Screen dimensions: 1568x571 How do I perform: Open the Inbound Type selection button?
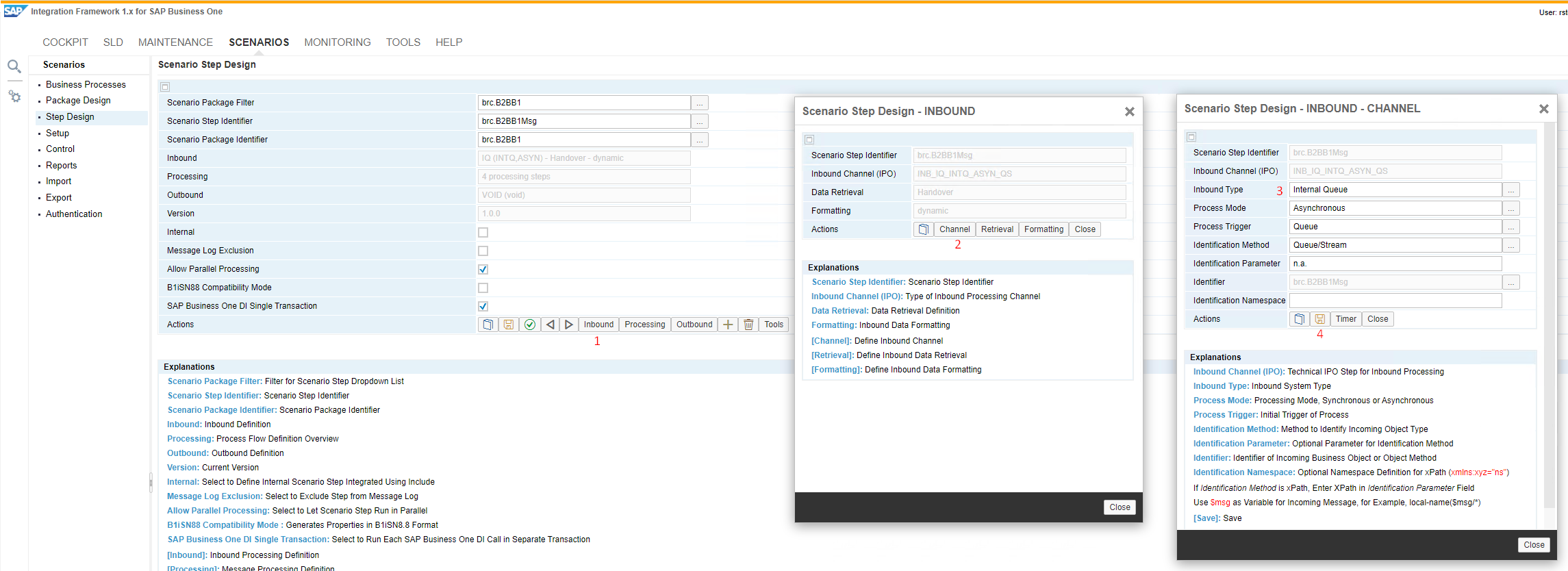click(1511, 190)
